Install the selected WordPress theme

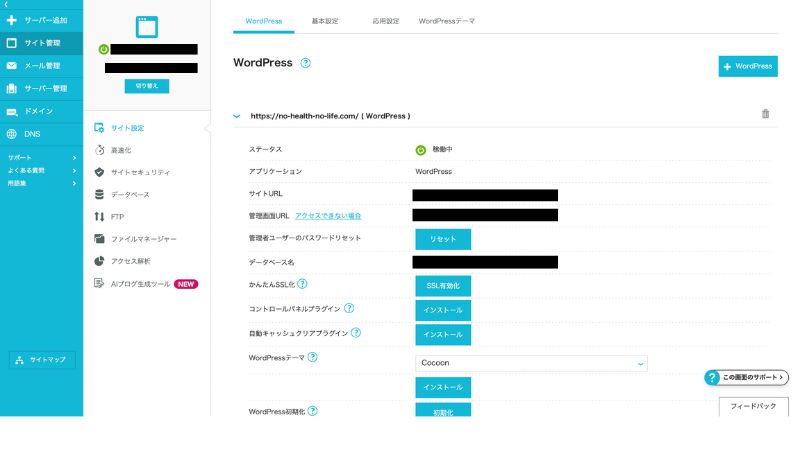click(x=443, y=388)
